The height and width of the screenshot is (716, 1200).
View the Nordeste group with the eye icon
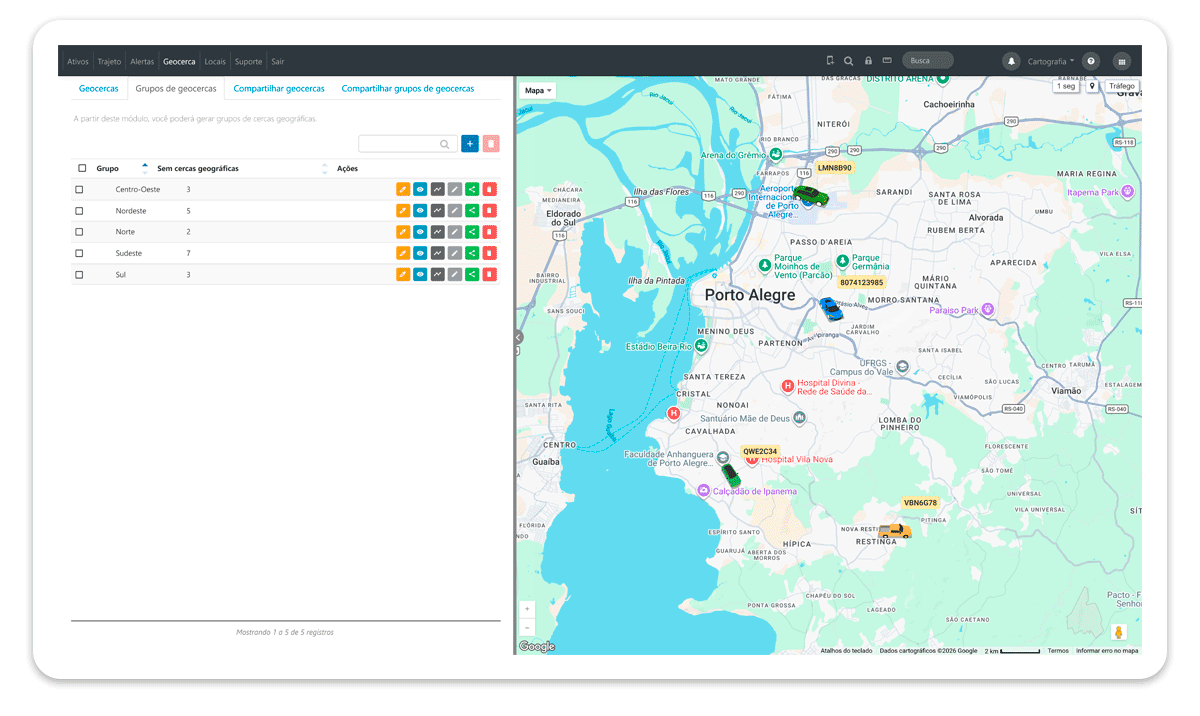pyautogui.click(x=420, y=211)
